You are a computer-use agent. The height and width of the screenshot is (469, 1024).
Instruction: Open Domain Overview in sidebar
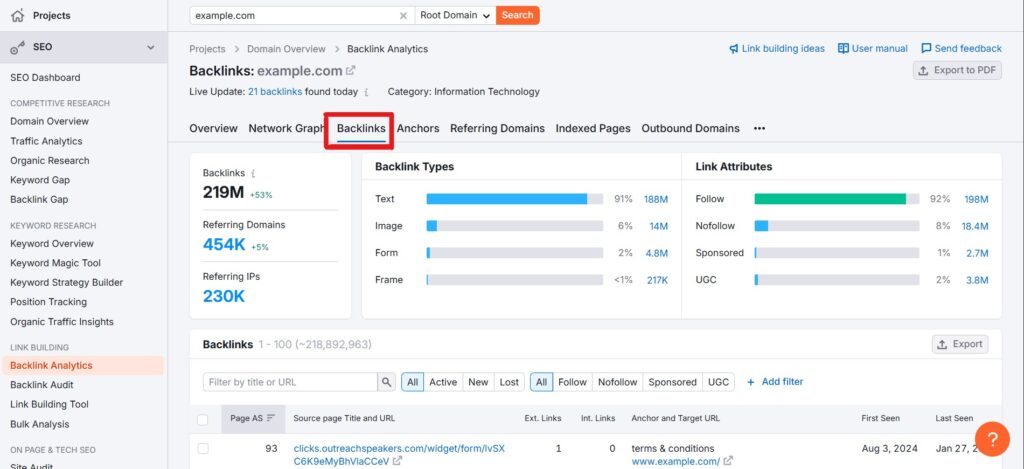point(49,121)
